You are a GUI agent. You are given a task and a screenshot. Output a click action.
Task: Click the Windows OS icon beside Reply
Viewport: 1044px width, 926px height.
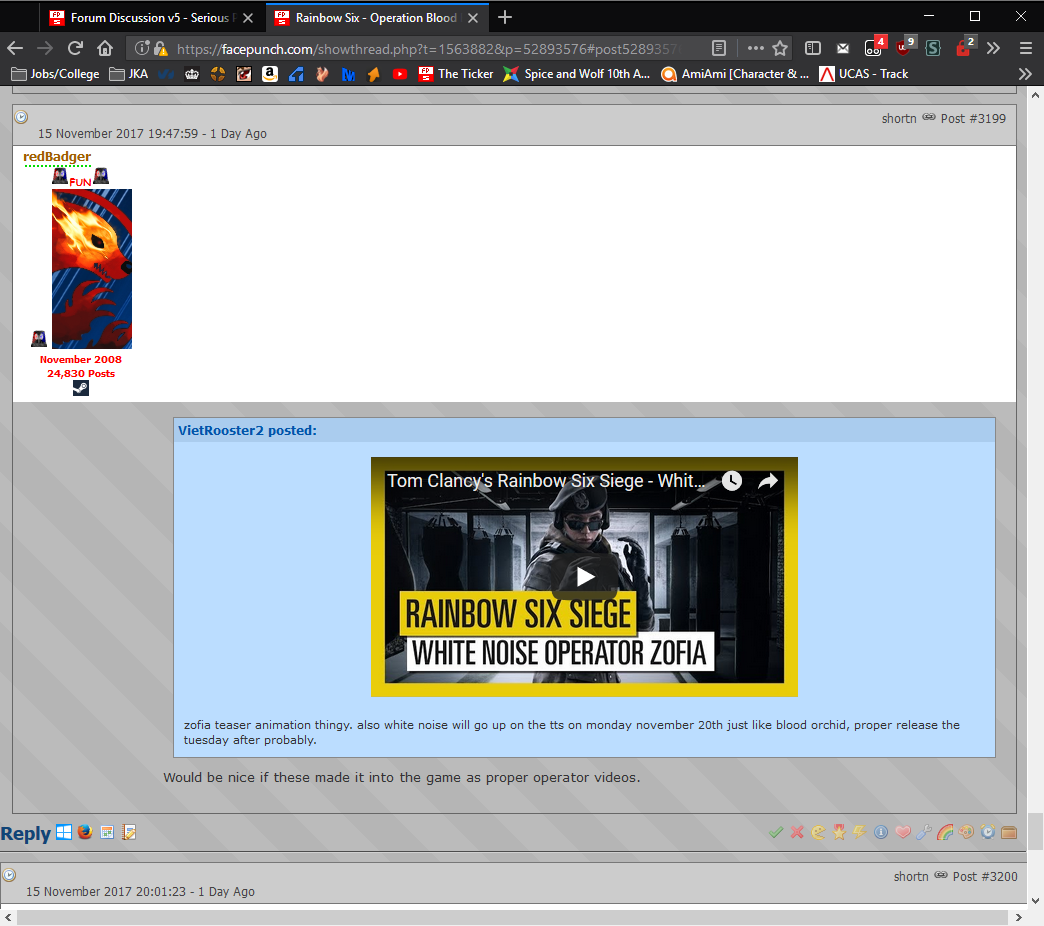click(x=64, y=832)
